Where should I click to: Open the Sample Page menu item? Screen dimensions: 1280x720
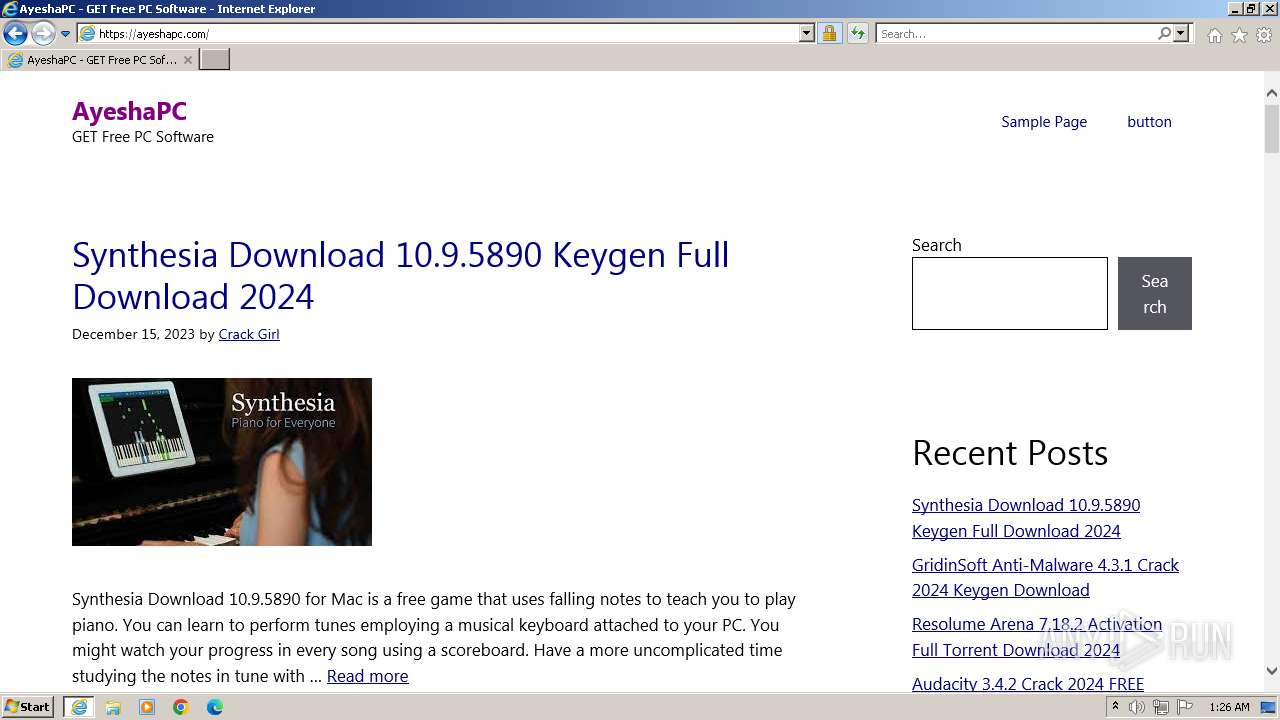point(1044,122)
